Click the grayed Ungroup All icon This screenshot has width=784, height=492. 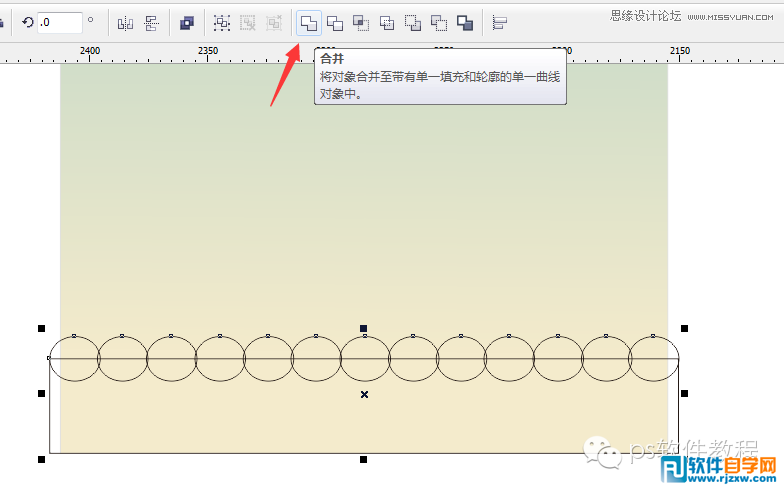(274, 23)
